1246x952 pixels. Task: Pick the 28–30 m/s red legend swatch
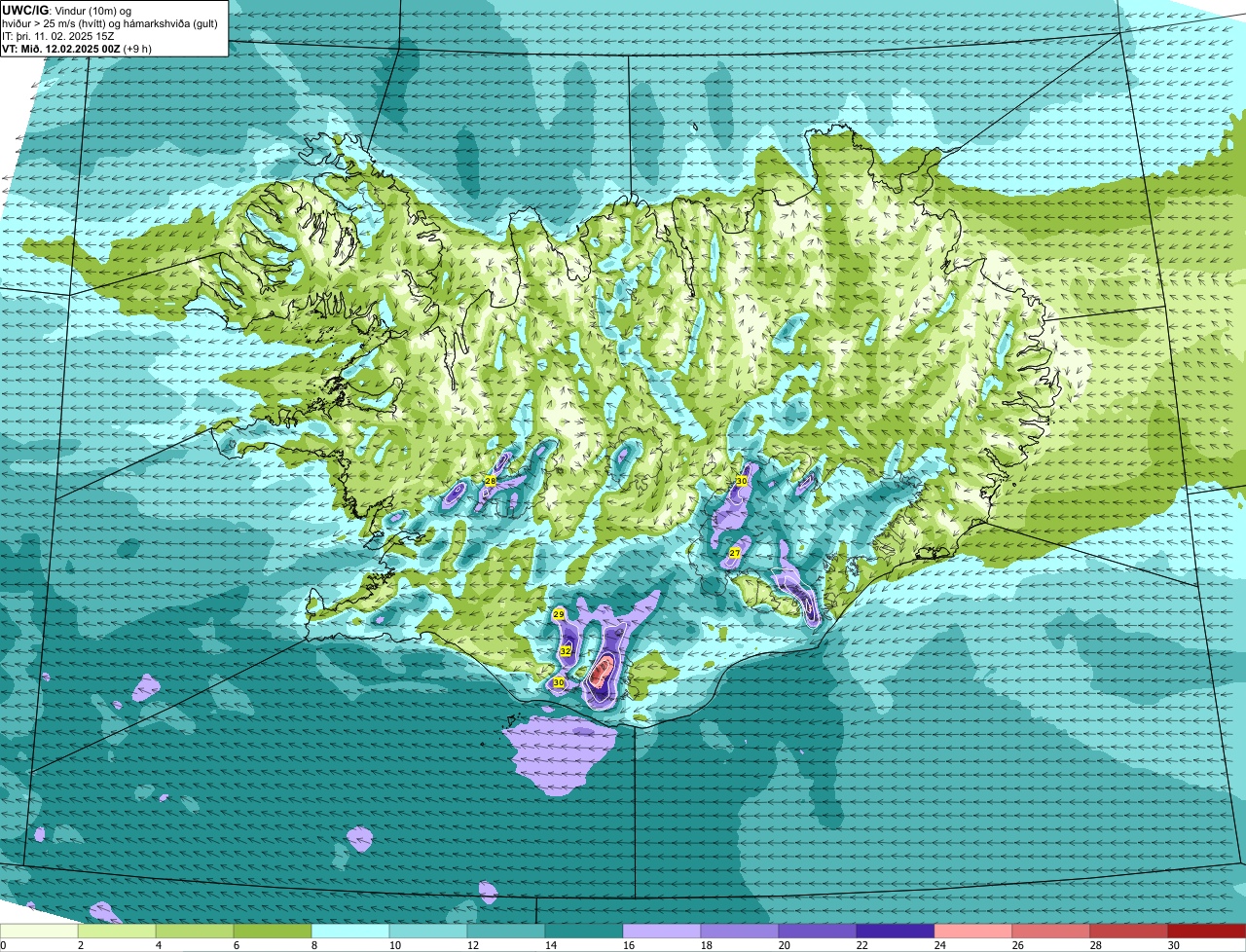click(1129, 932)
